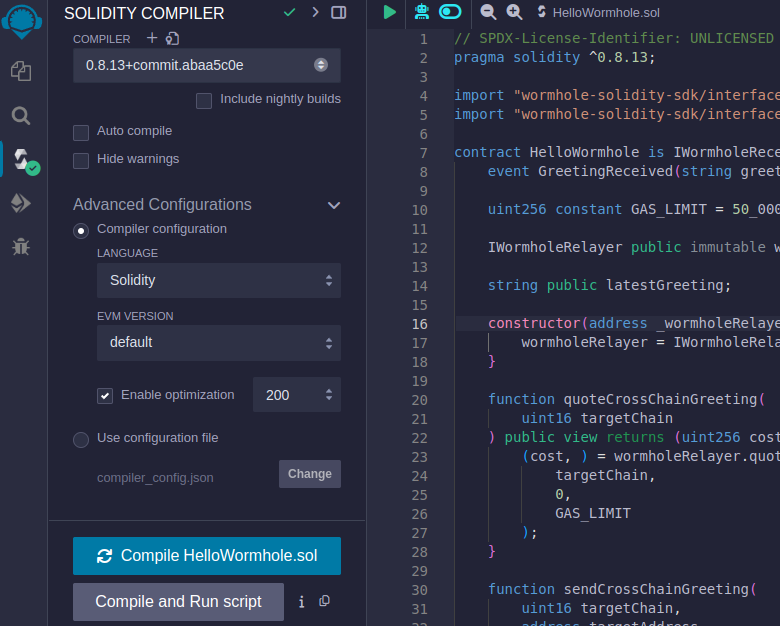Image resolution: width=780 pixels, height=626 pixels.
Task: Click 'uint16 targetChain' on line 21
Action: (597, 418)
